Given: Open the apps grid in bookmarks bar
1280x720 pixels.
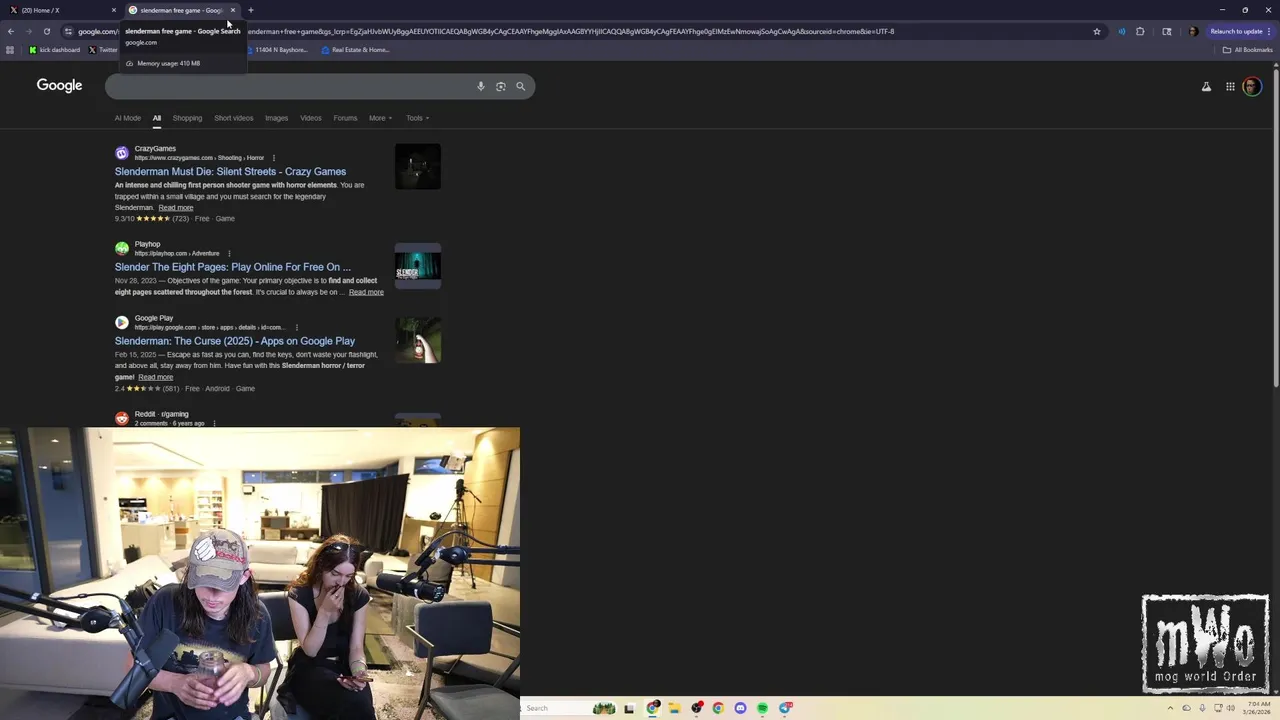Looking at the screenshot, I should point(10,50).
